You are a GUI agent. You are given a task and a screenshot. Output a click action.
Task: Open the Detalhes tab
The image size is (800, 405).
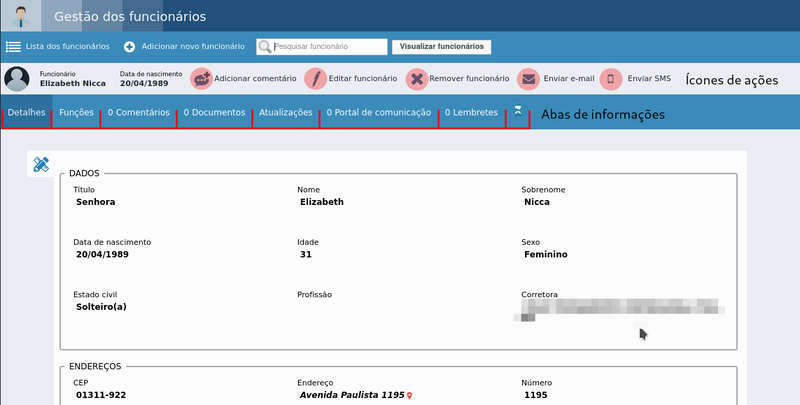27,112
